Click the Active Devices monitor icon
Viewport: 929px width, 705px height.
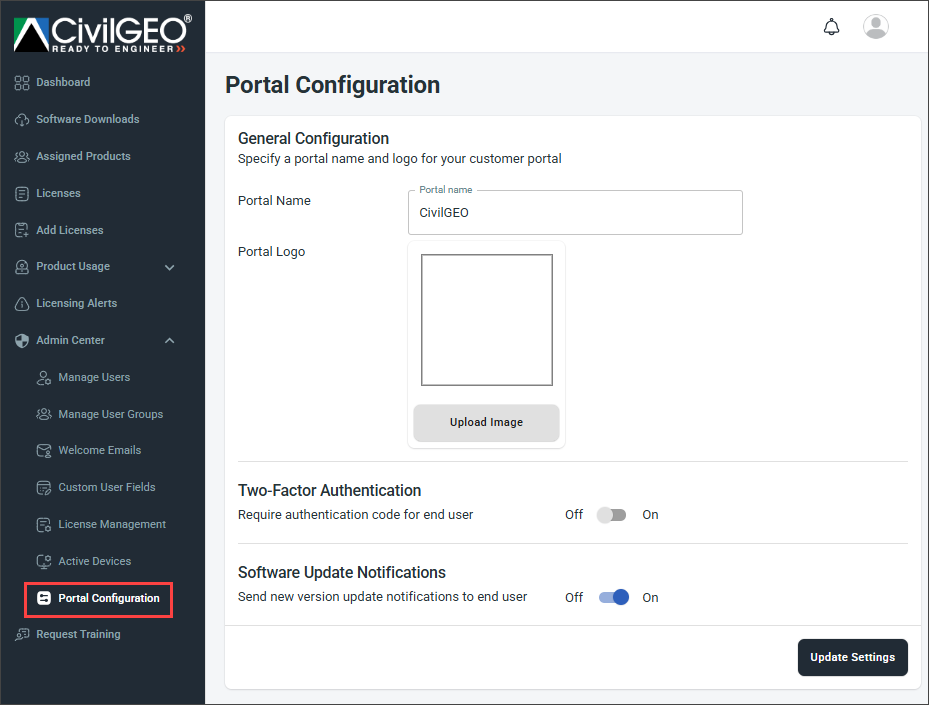tap(44, 562)
